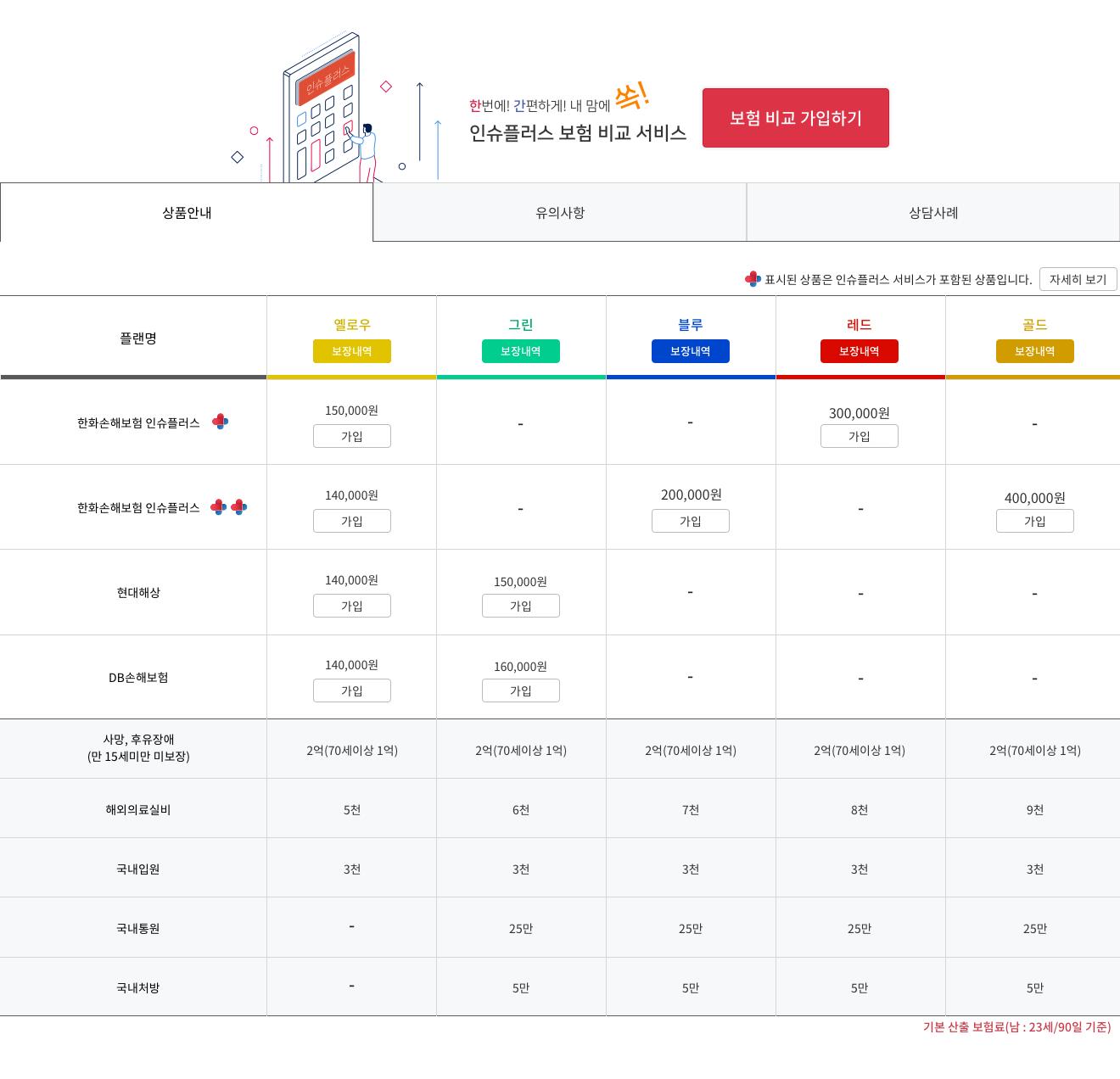The image size is (1120, 1079).
Task: Click the 5천 해외의료실비 value
Action: click(352, 809)
